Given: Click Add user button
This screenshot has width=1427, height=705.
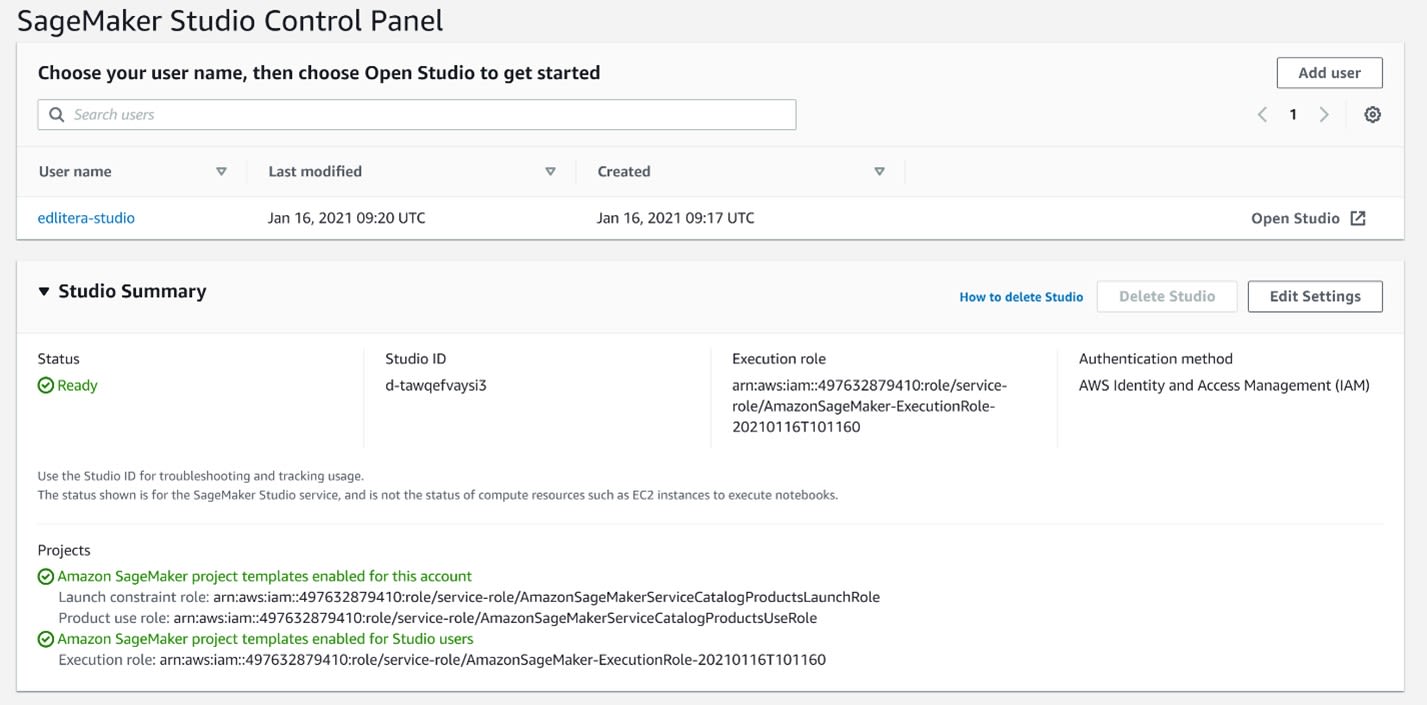Looking at the screenshot, I should (1329, 73).
